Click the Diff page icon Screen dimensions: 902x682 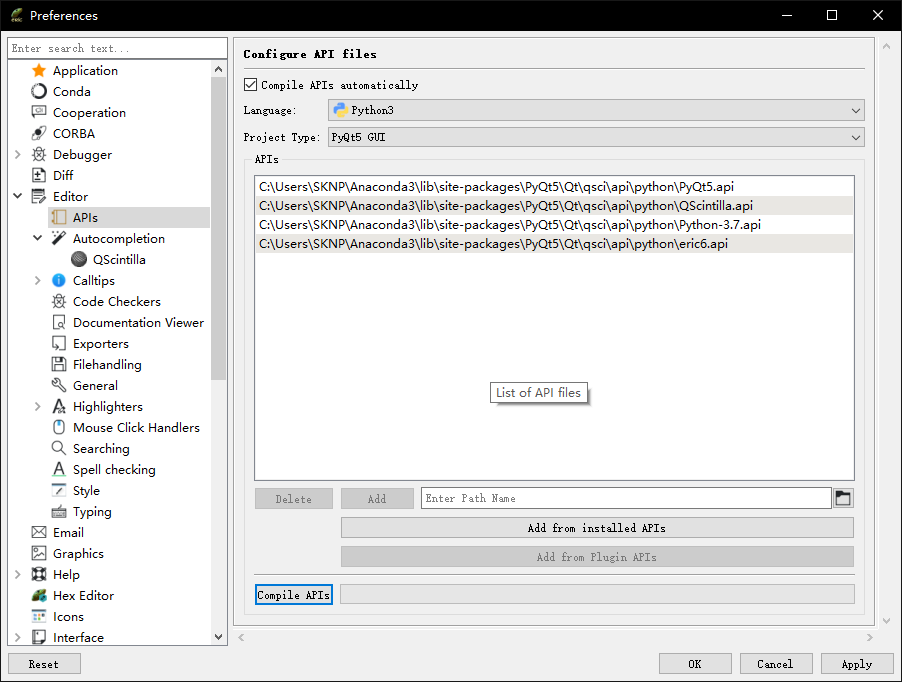coord(39,175)
